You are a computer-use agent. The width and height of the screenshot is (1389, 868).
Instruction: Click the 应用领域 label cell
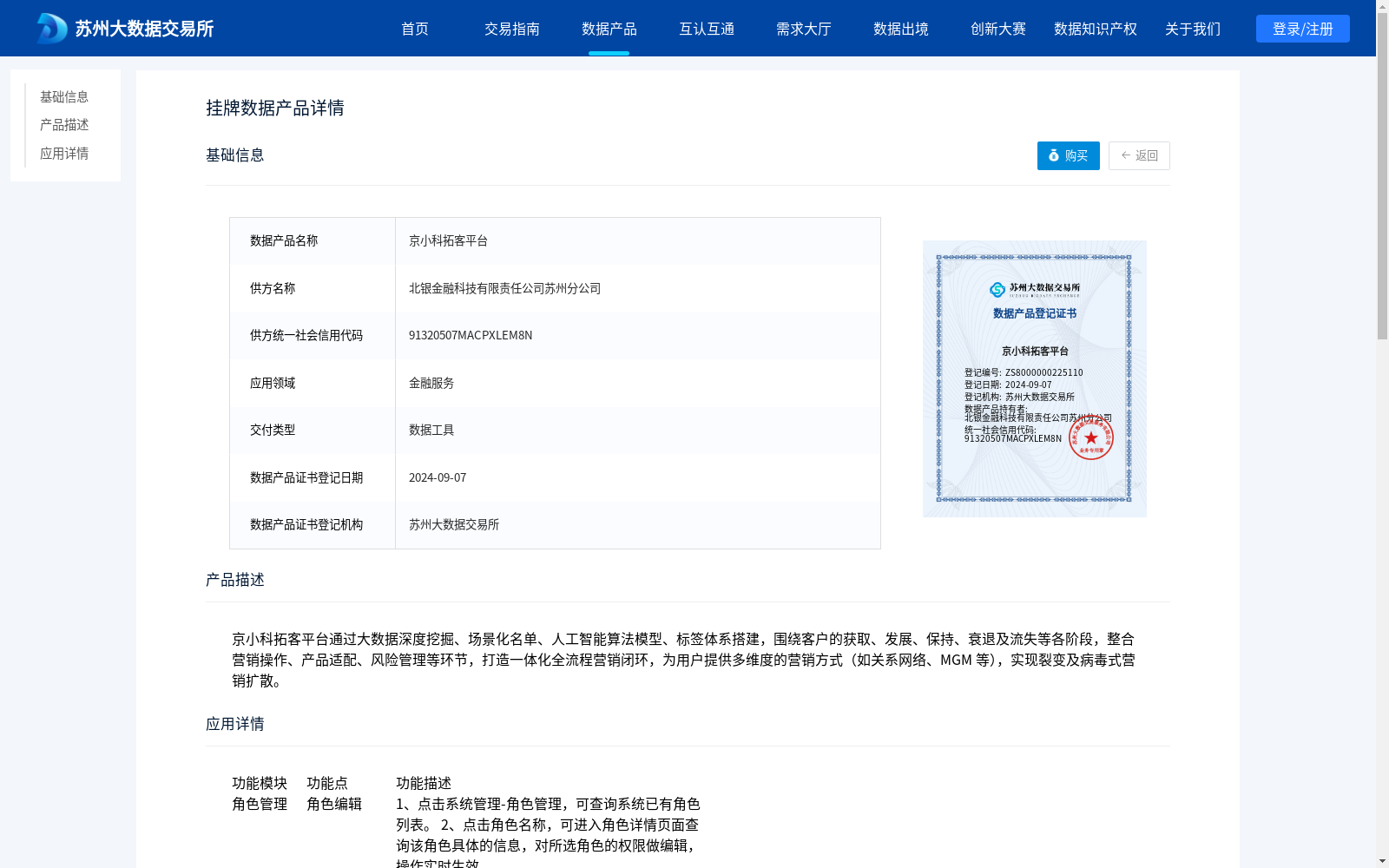(x=313, y=383)
